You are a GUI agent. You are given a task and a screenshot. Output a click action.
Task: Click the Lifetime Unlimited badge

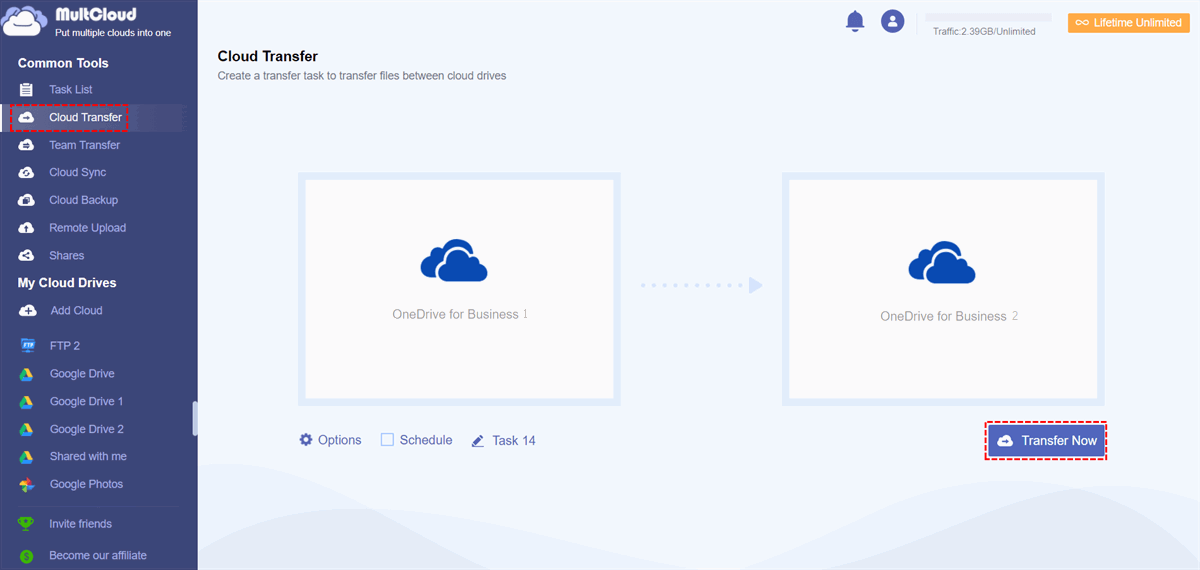(x=1129, y=22)
